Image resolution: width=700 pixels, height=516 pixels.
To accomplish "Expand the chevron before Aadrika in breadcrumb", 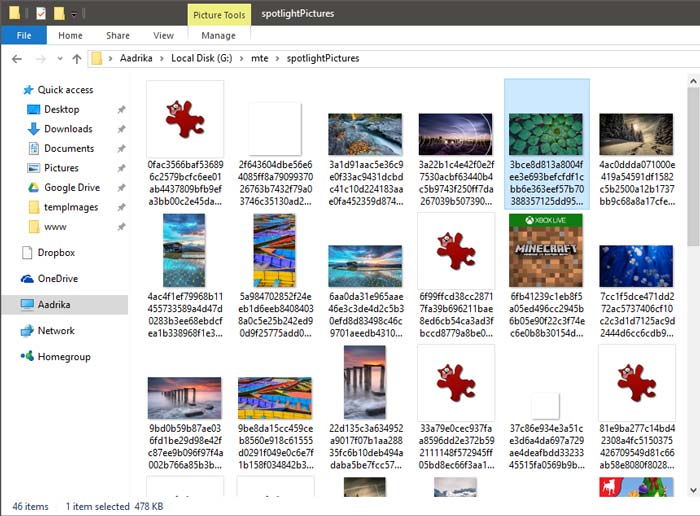I will (110, 59).
